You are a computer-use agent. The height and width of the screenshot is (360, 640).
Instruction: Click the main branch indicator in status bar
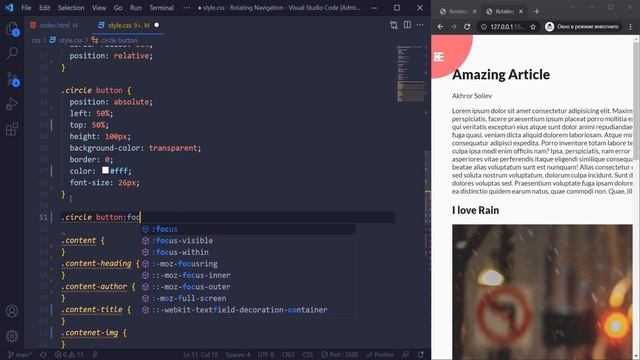tap(20, 355)
